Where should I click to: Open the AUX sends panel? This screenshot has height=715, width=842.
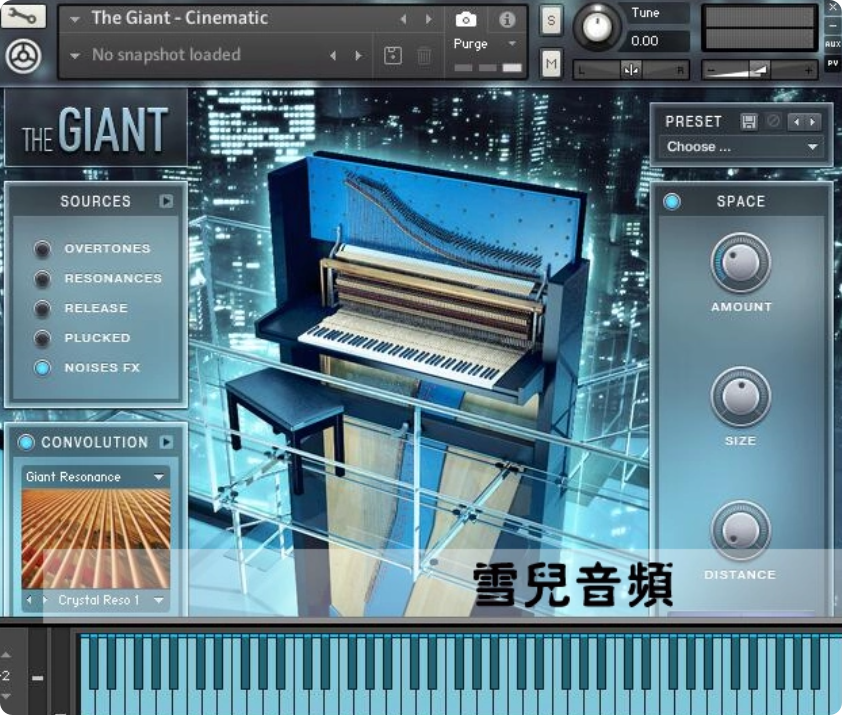(832, 45)
